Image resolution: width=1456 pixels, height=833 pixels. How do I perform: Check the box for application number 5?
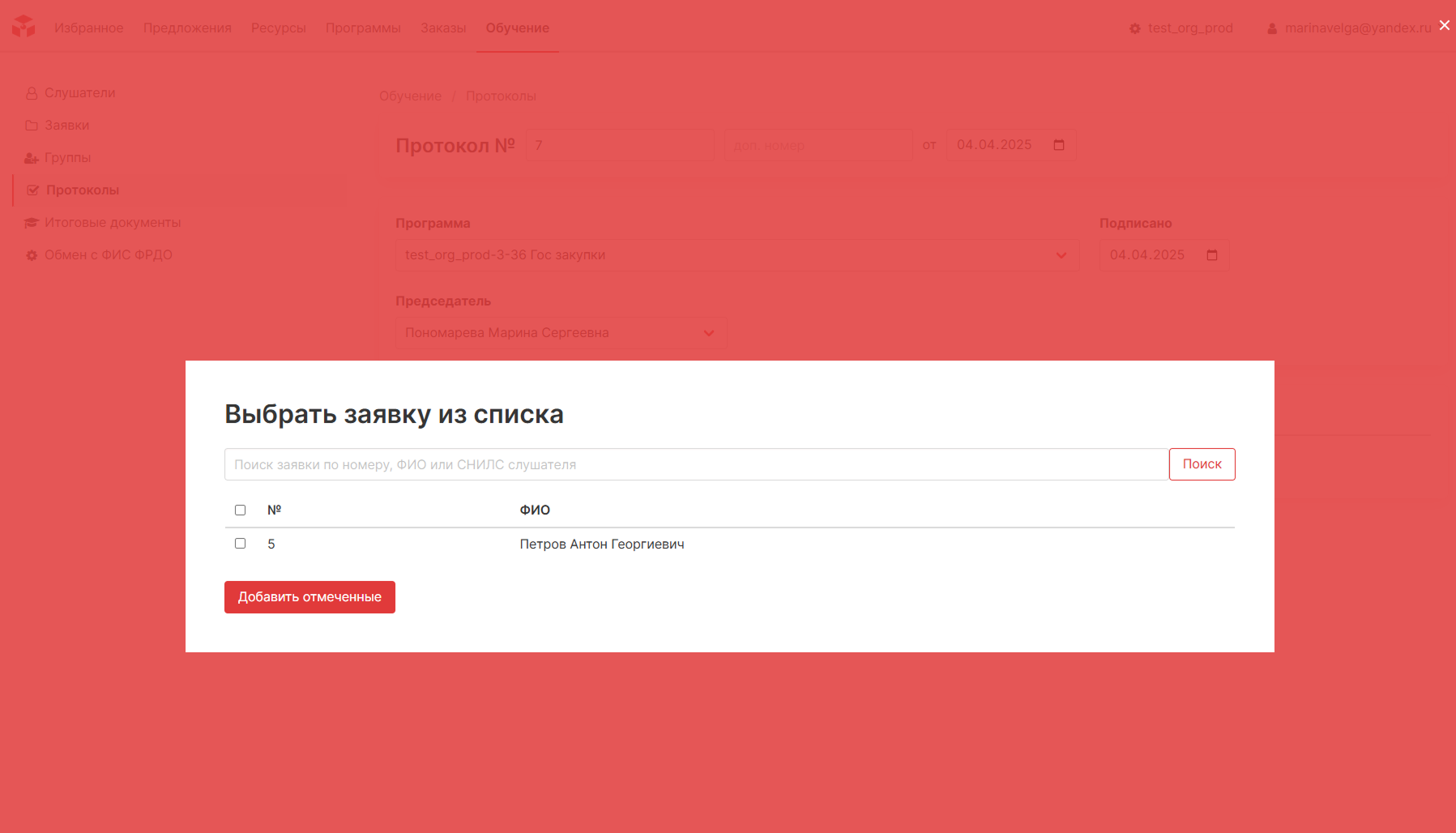(240, 544)
